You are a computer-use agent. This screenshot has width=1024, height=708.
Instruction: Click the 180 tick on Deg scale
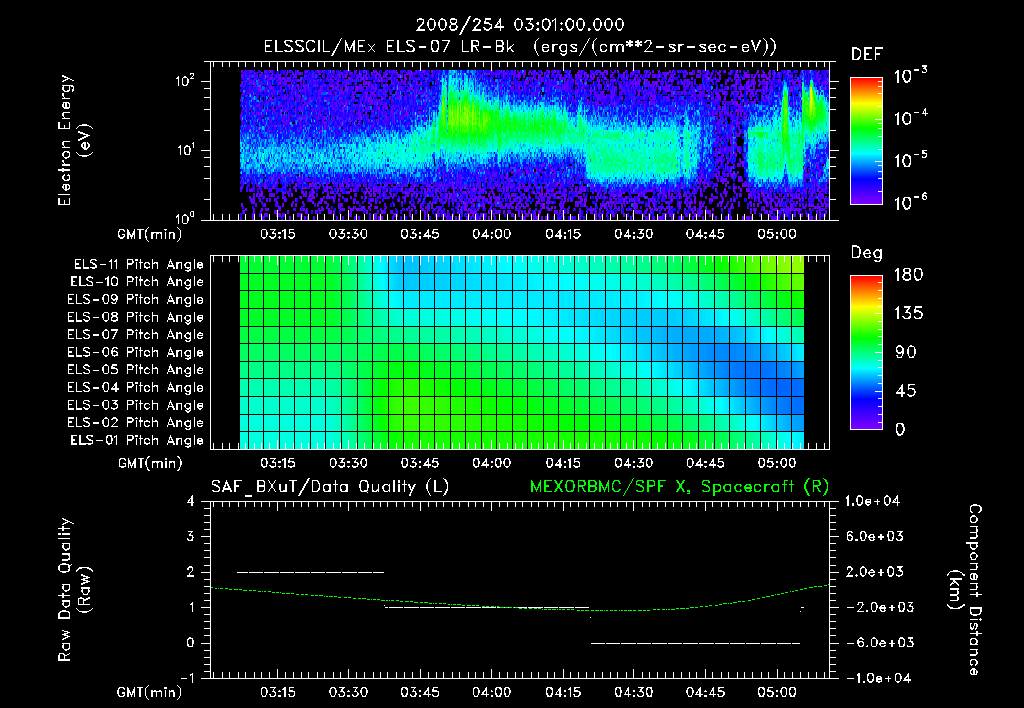tap(908, 274)
